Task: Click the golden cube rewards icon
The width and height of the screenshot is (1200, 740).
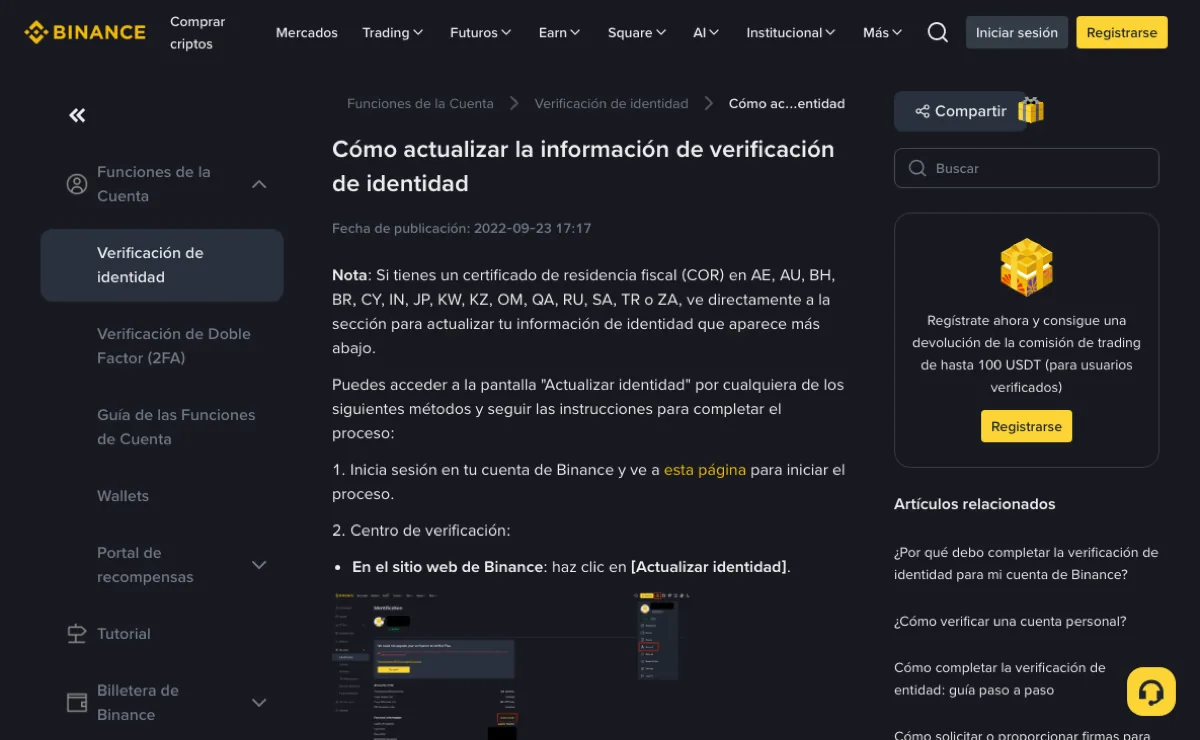Action: [1026, 268]
